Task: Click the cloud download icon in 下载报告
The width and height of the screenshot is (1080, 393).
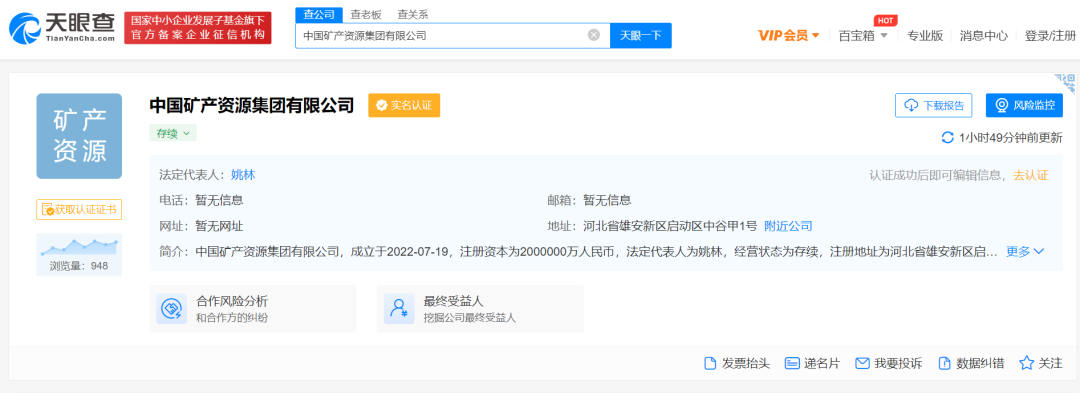Action: pos(911,105)
